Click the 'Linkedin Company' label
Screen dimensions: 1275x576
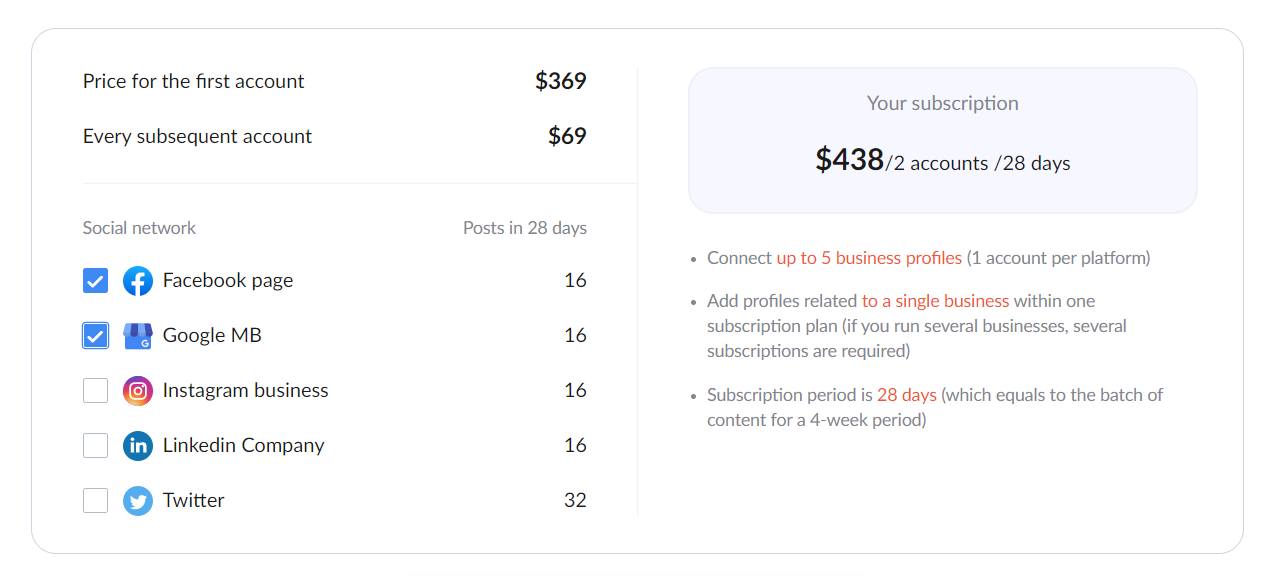tap(244, 446)
